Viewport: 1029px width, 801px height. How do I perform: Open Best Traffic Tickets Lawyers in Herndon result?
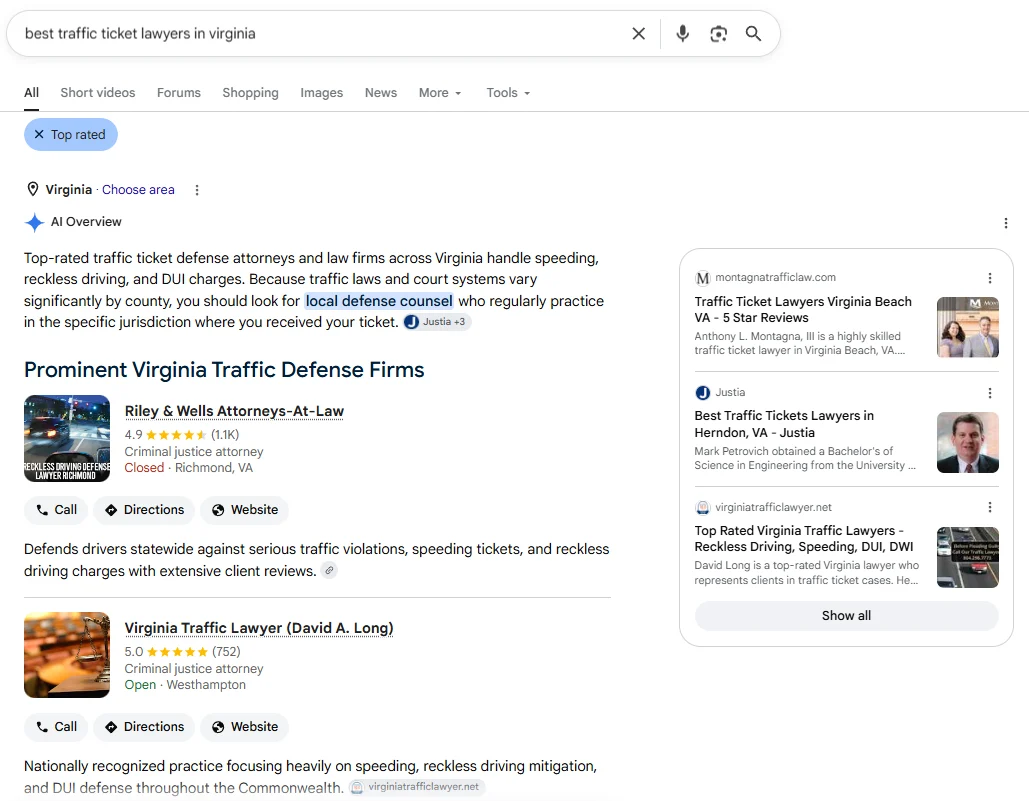pyautogui.click(x=784, y=424)
